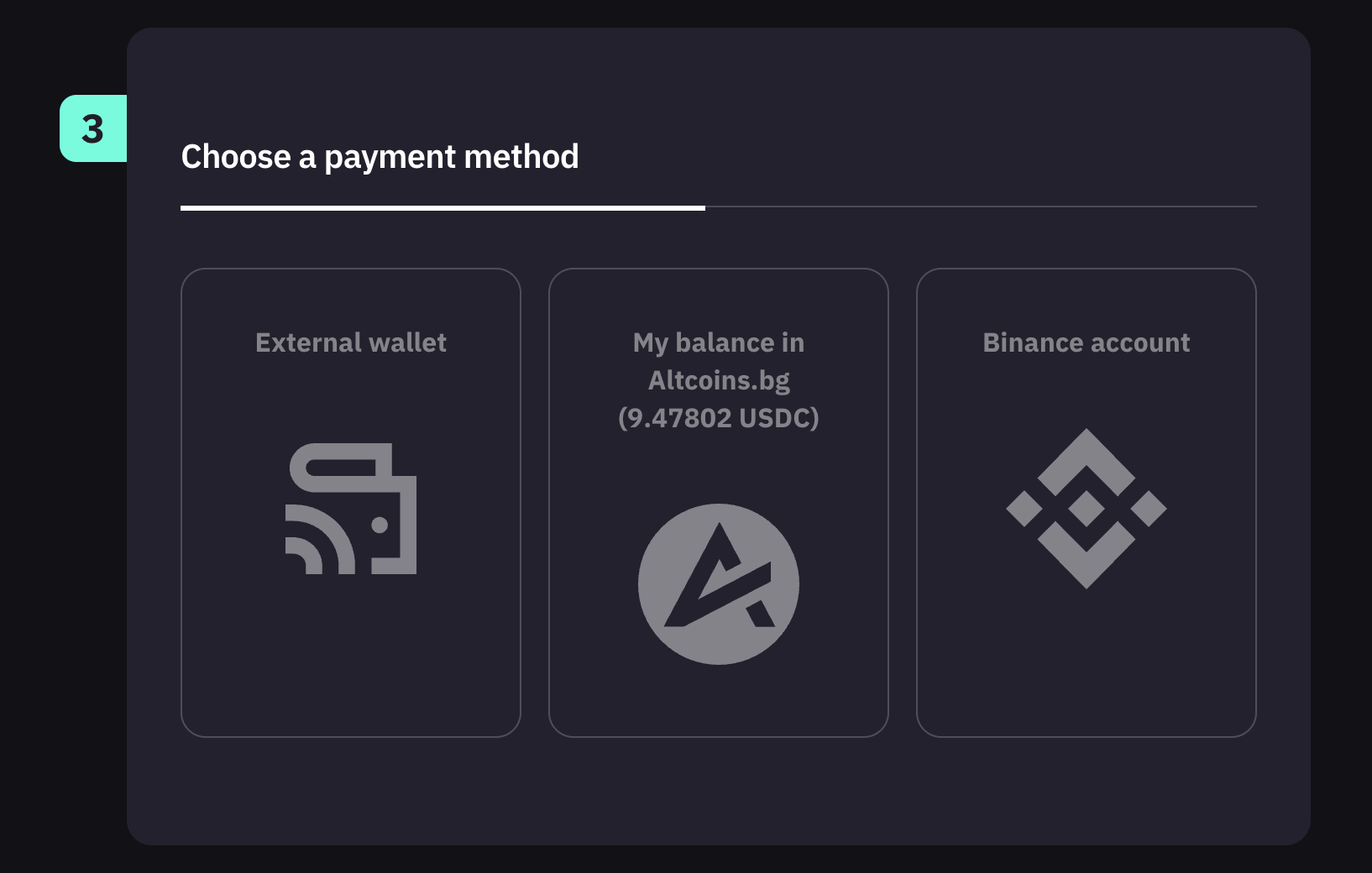Choose the Binance account label
Viewport: 1372px width, 873px height.
(x=1087, y=342)
